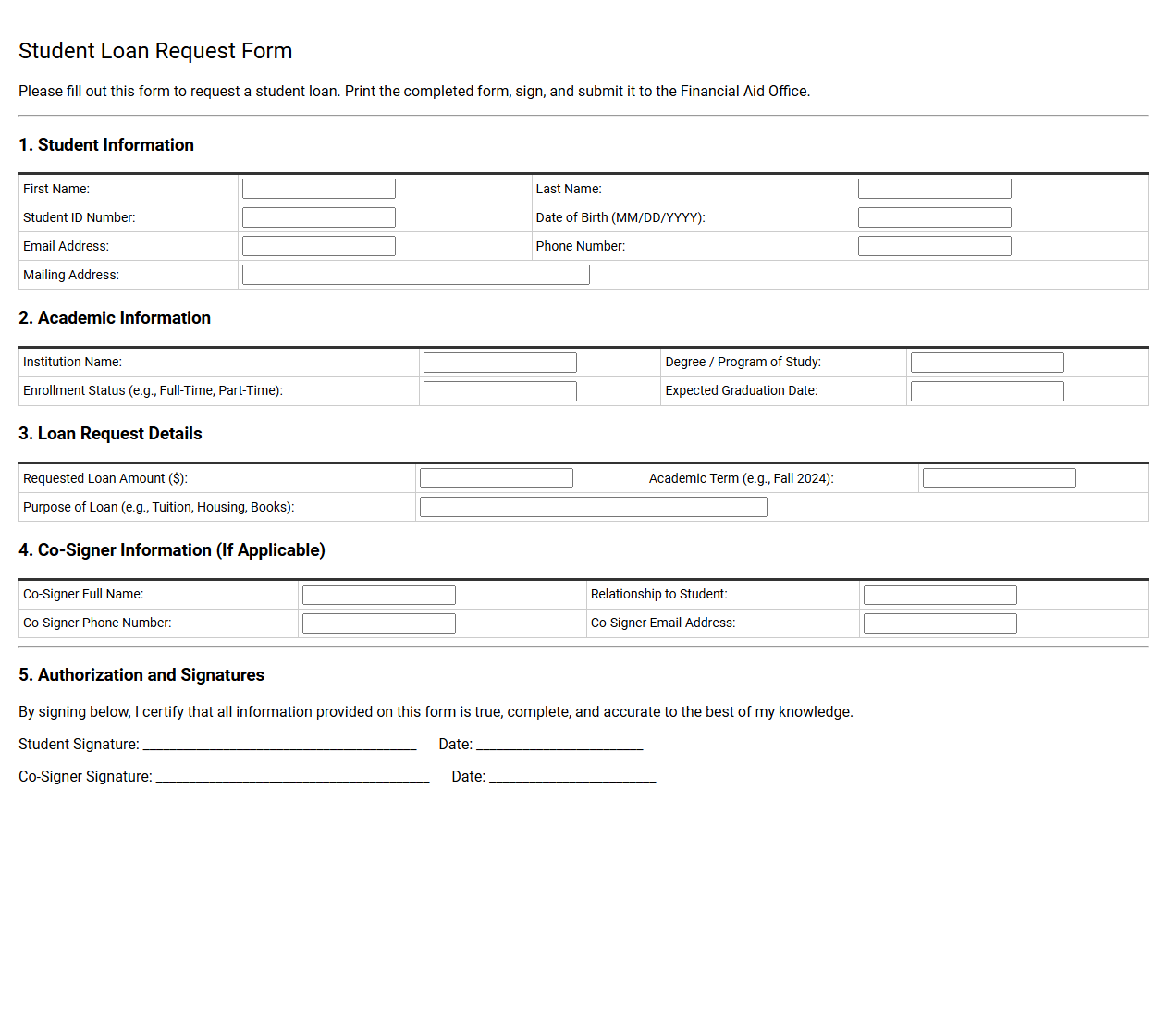Click the '1. Student Information' heading

[106, 145]
